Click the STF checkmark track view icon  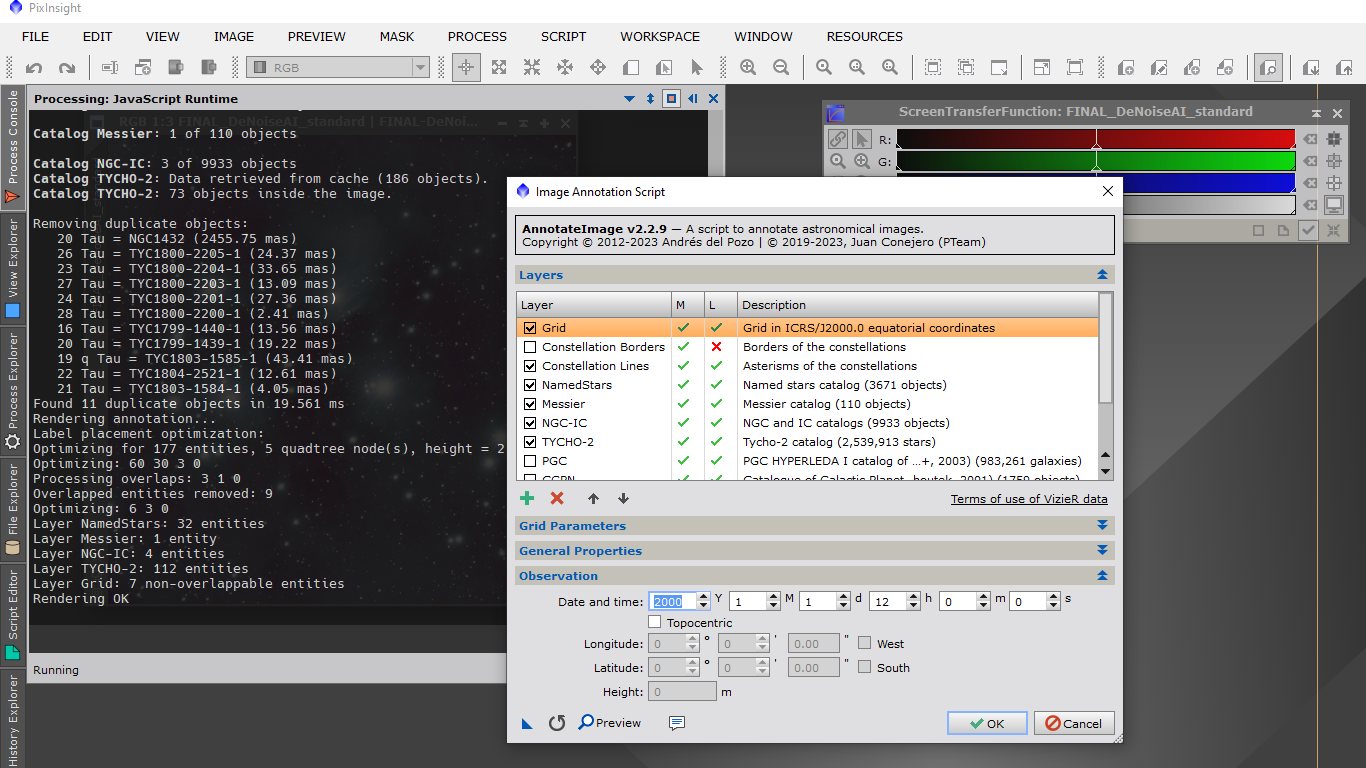[x=1308, y=230]
